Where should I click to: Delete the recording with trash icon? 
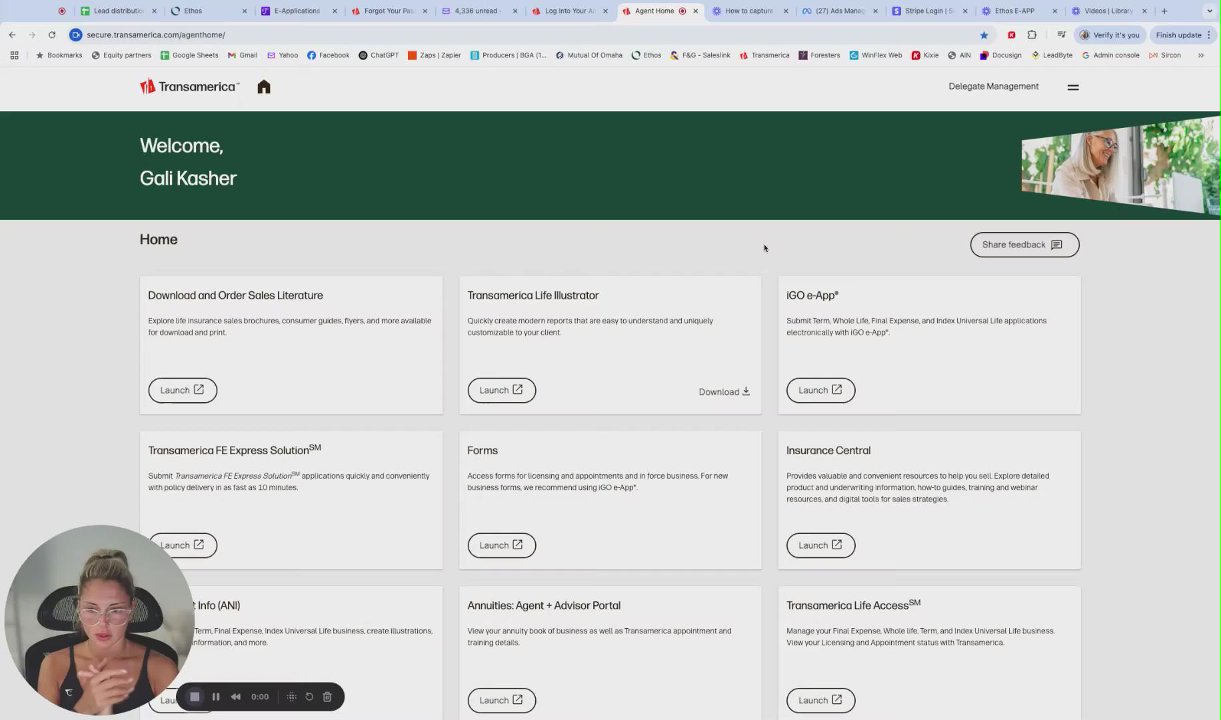point(327,697)
